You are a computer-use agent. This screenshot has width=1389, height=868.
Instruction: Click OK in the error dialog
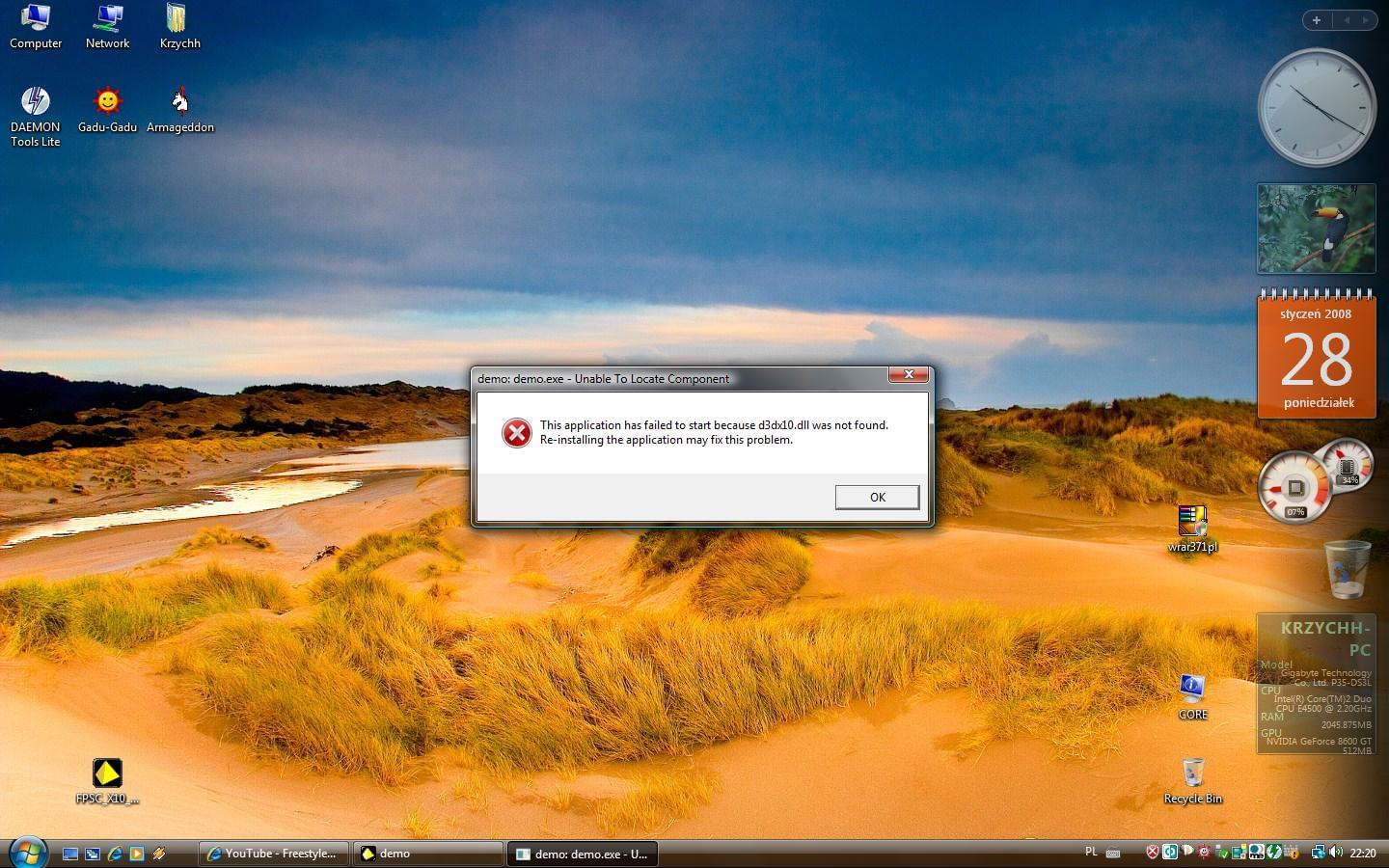(x=876, y=497)
